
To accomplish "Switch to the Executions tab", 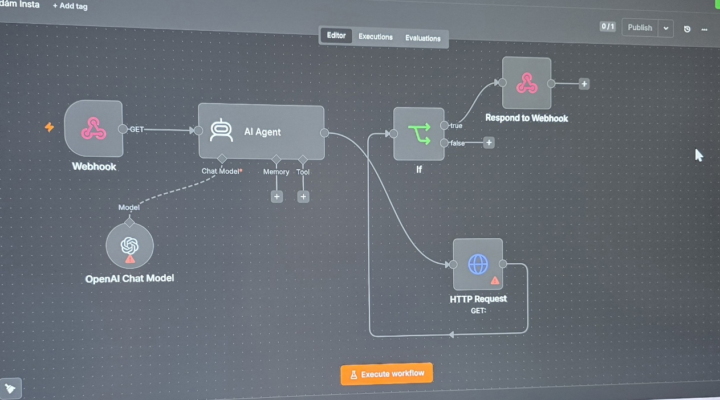I will click(376, 37).
